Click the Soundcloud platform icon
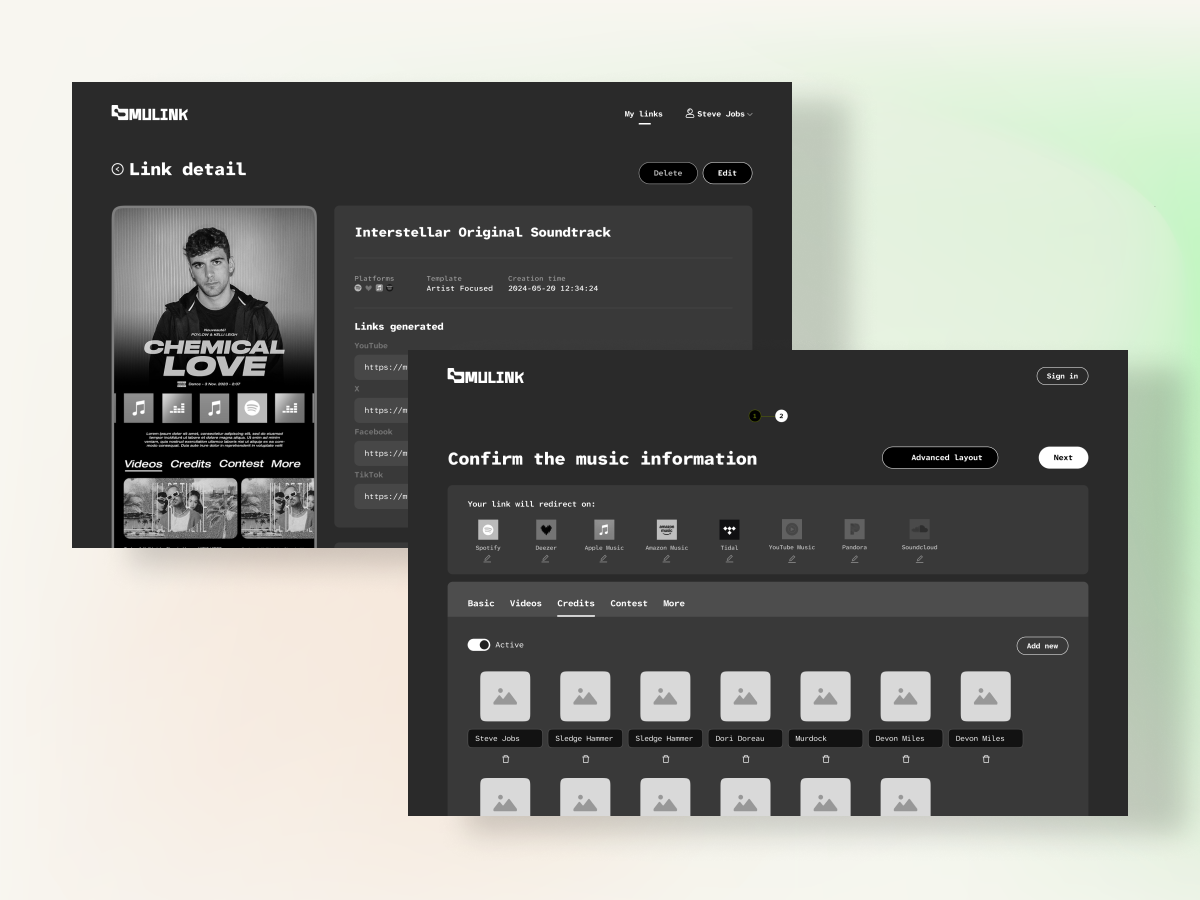1200x900 pixels. click(919, 529)
